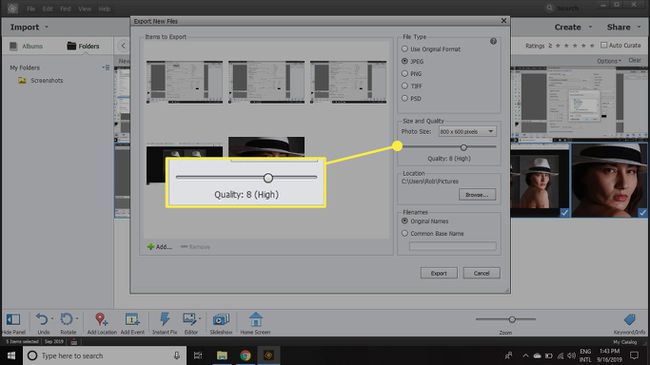Open the export dialog help icon
Screen dimensions: 650x365
tap(493, 41)
